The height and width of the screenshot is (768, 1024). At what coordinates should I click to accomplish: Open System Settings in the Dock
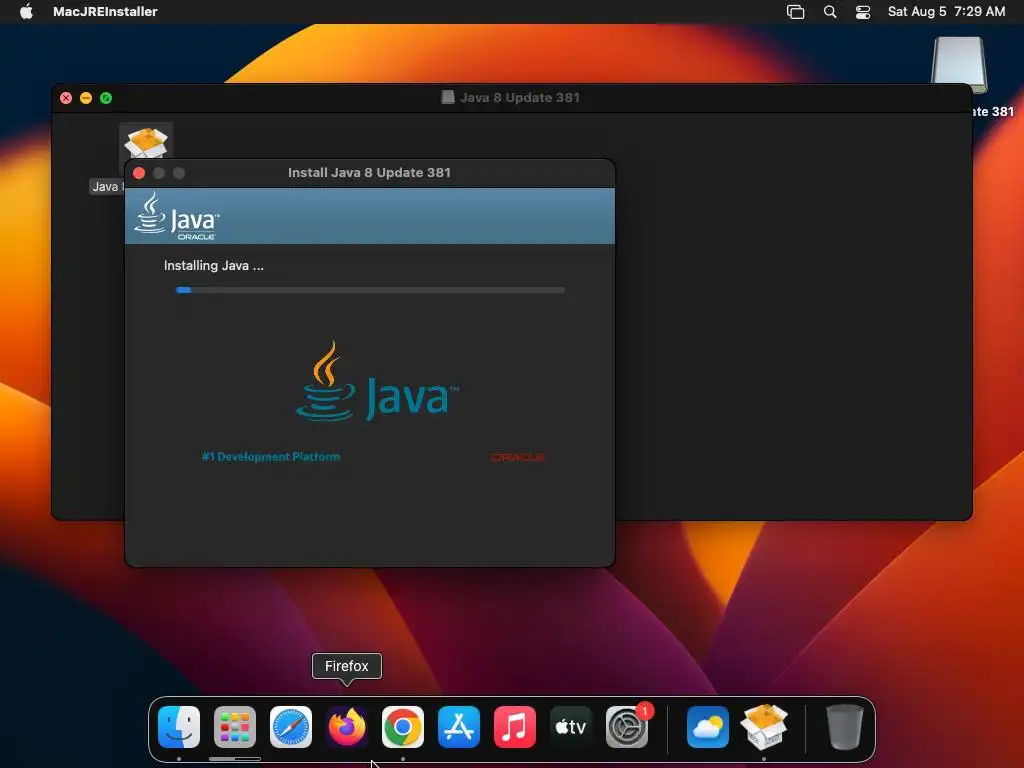point(627,727)
